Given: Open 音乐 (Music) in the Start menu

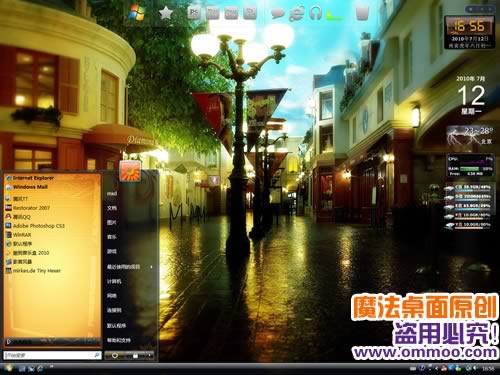Looking at the screenshot, I should click(112, 237).
